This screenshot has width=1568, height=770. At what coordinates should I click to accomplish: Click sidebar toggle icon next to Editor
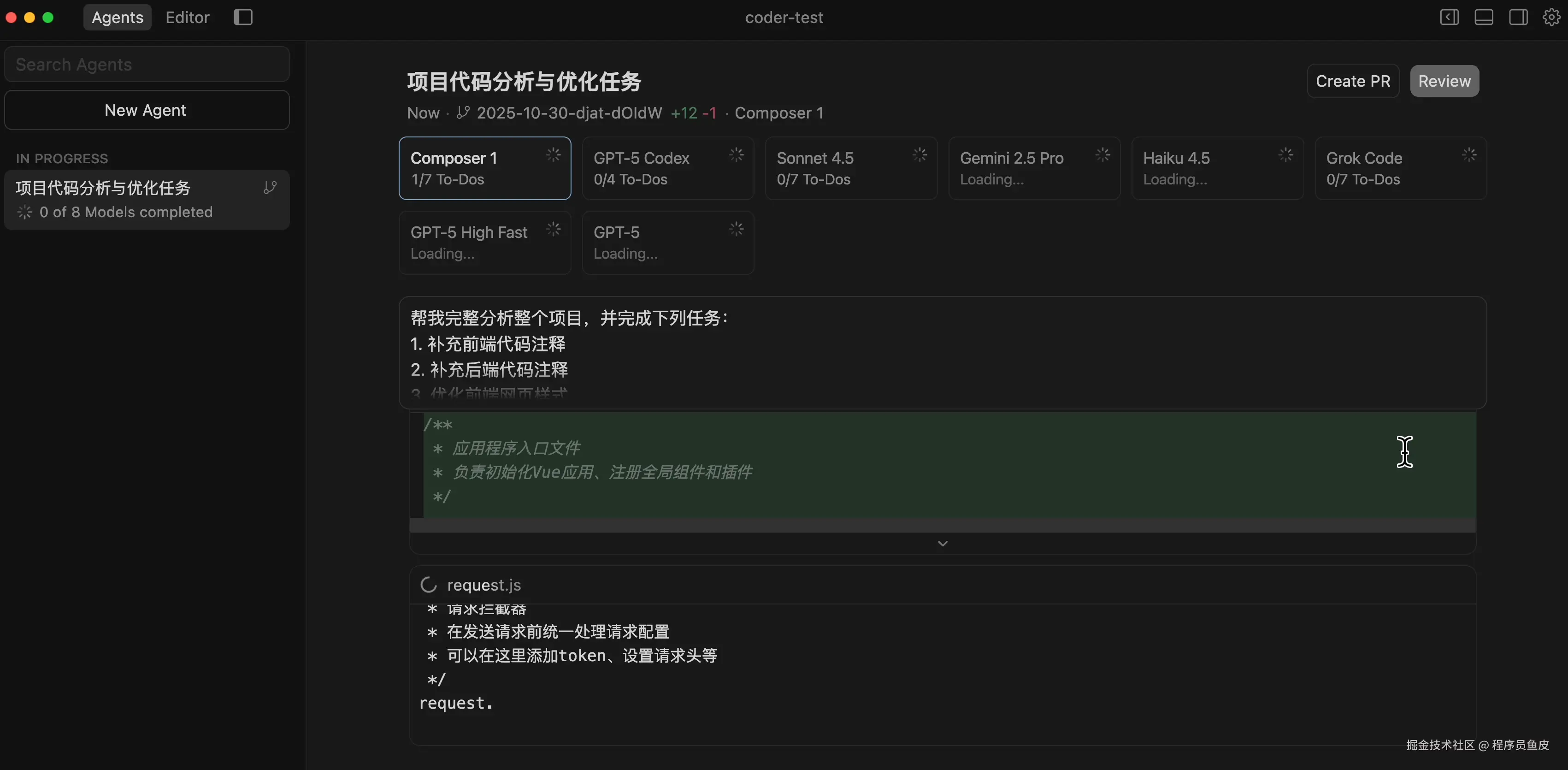(x=243, y=17)
